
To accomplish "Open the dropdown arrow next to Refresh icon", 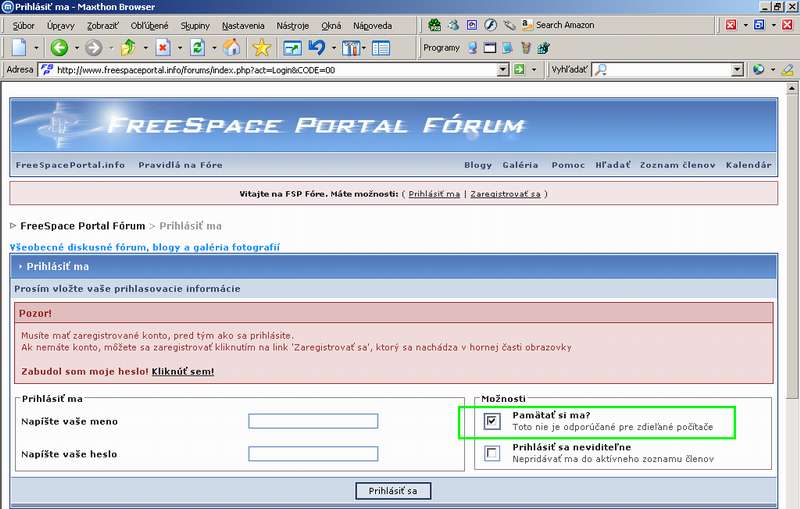I will point(214,48).
